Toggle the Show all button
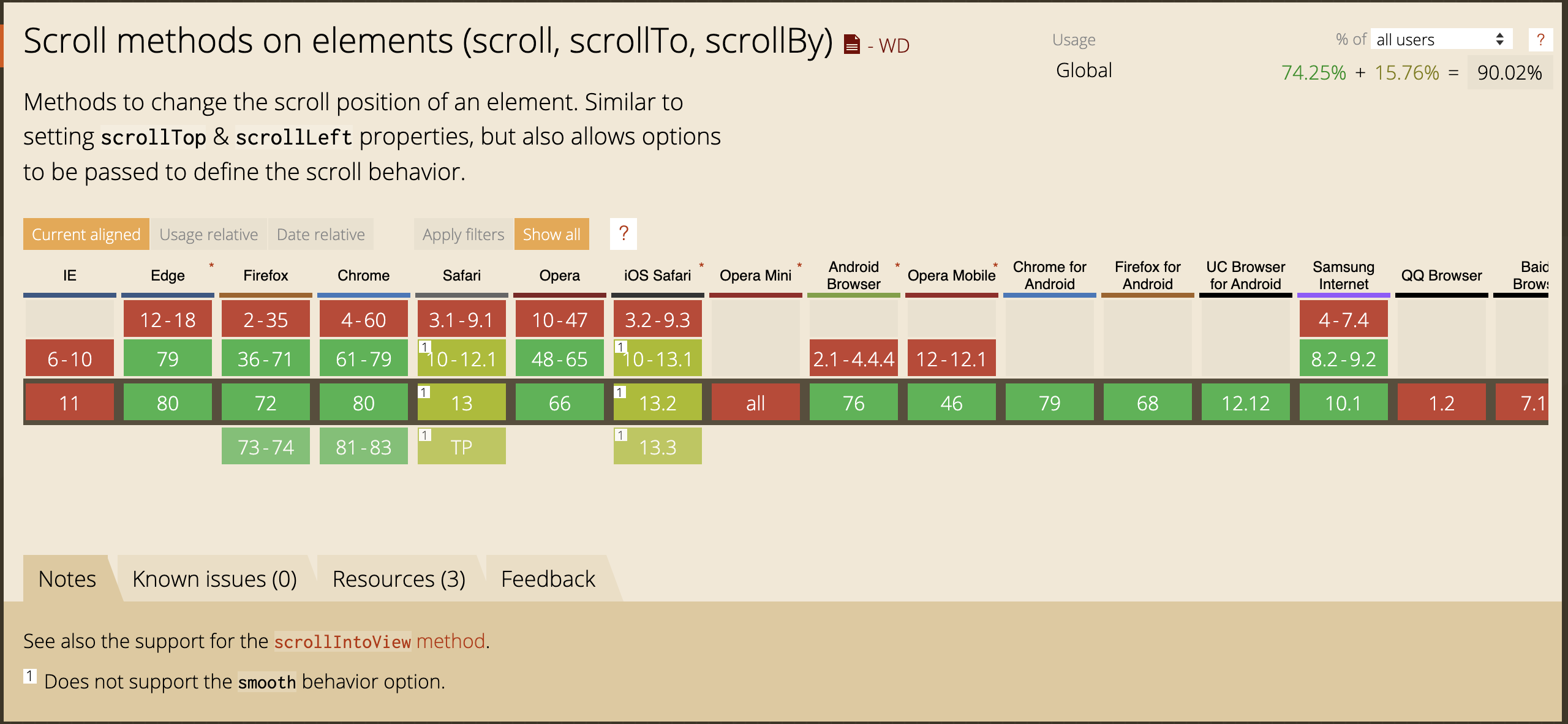1568x724 pixels. click(551, 234)
